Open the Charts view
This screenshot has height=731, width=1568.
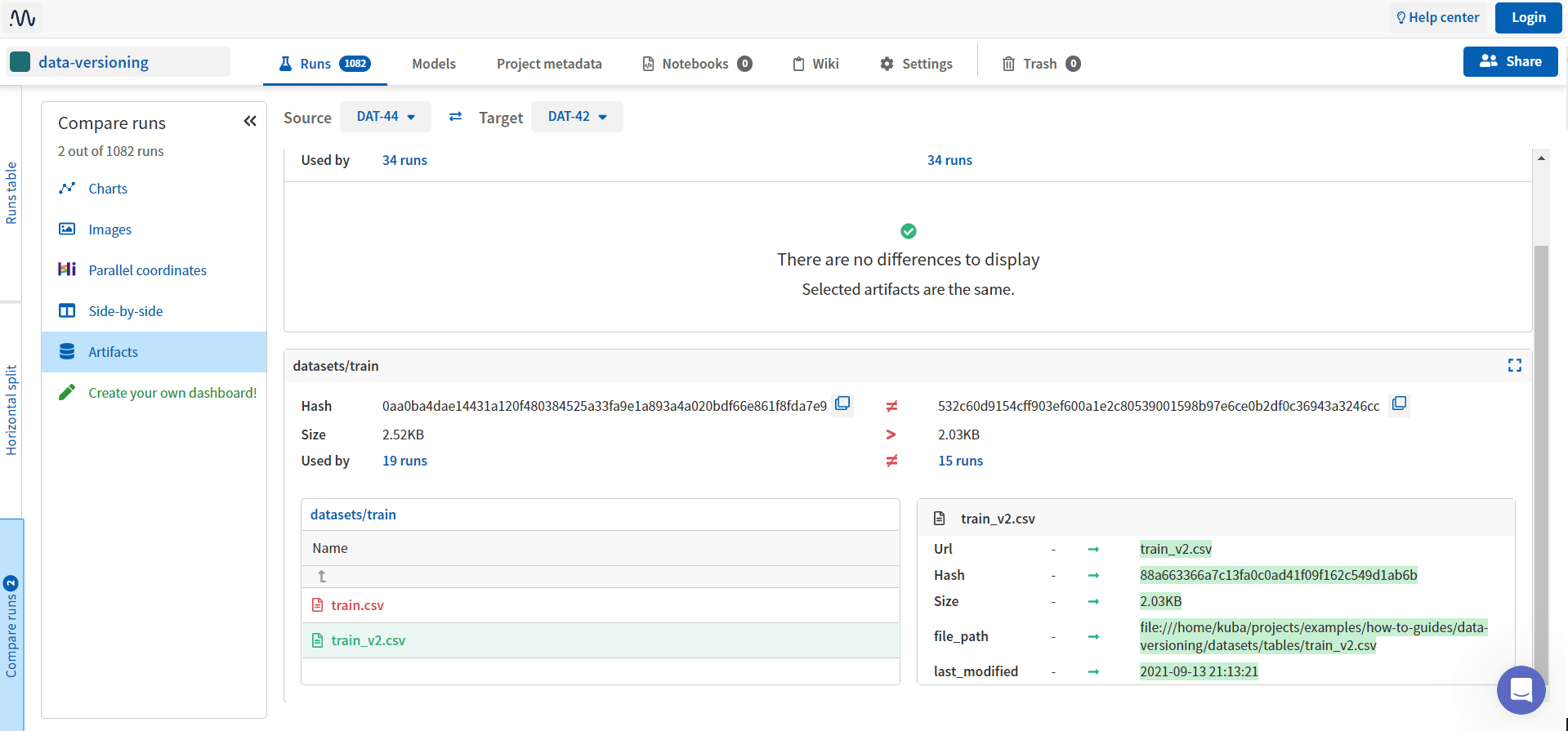click(x=108, y=189)
